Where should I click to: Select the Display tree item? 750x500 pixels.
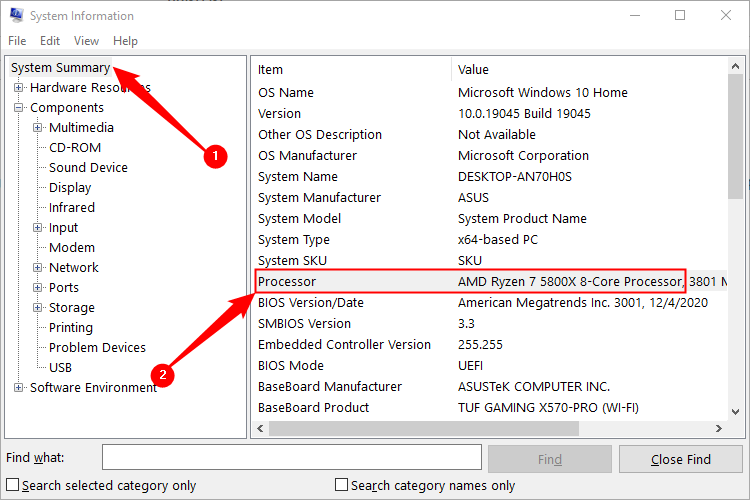click(70, 188)
